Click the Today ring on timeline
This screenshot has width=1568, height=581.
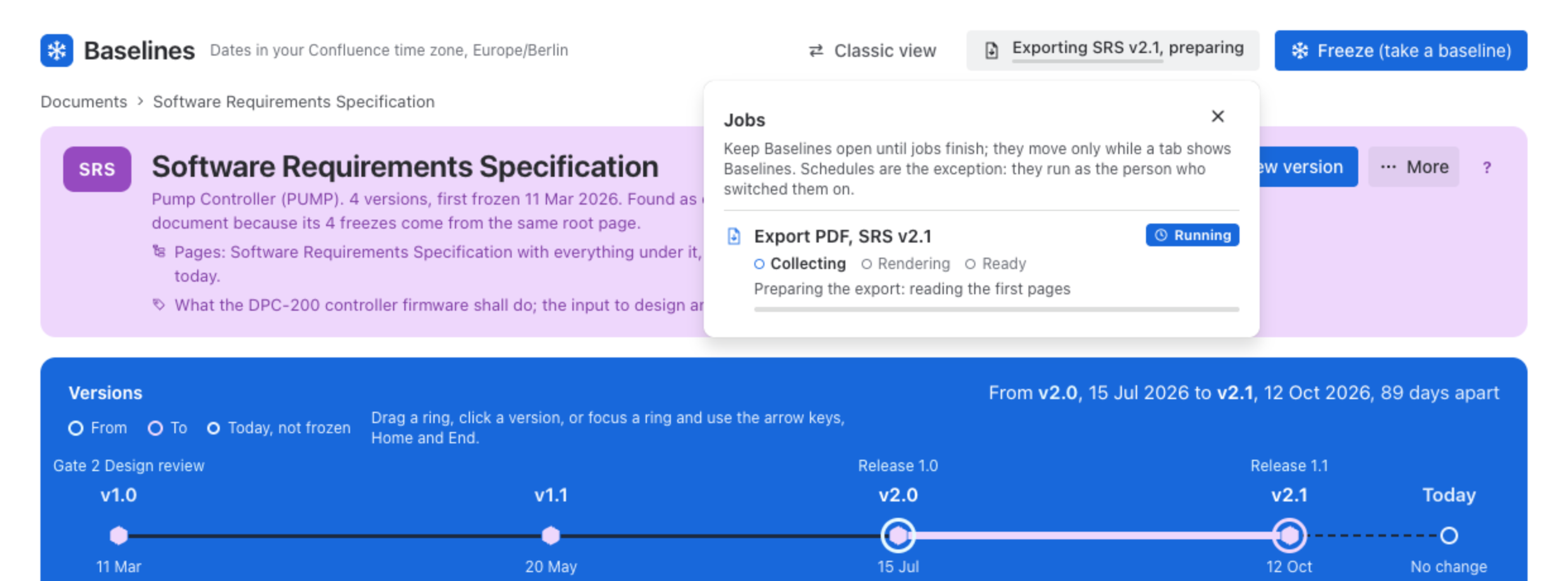1449,536
